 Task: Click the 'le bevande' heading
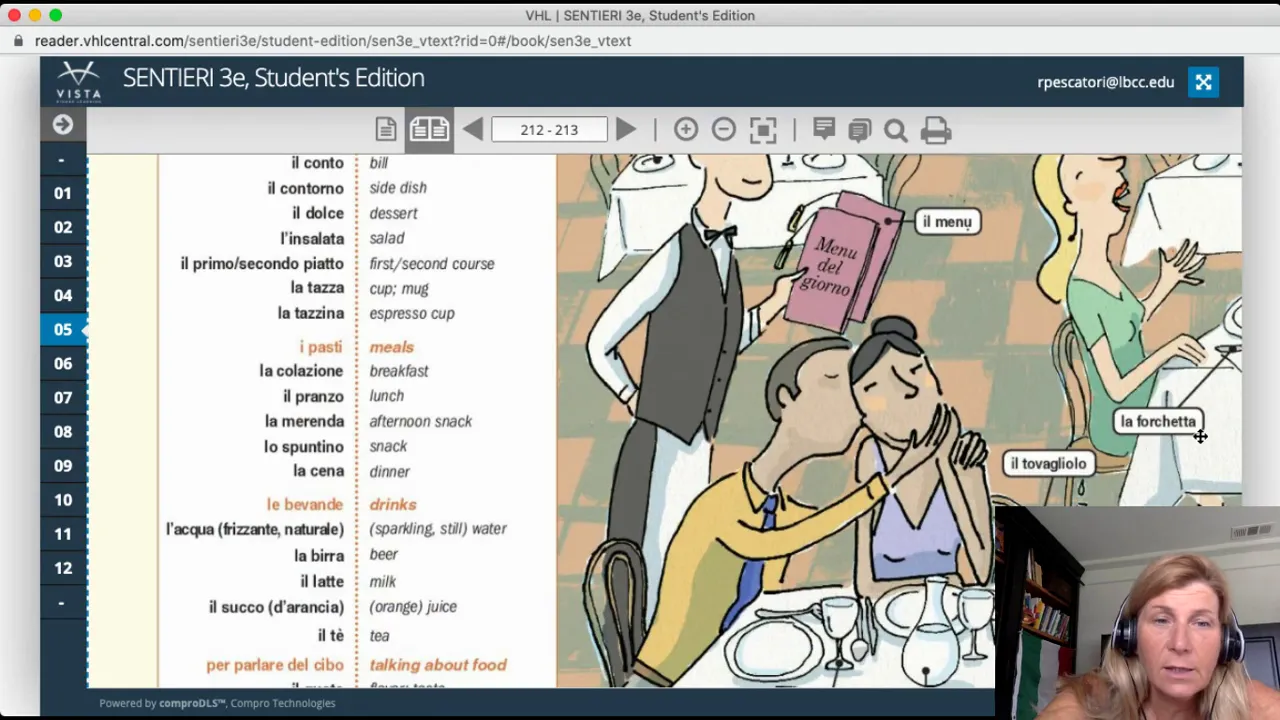tap(305, 505)
